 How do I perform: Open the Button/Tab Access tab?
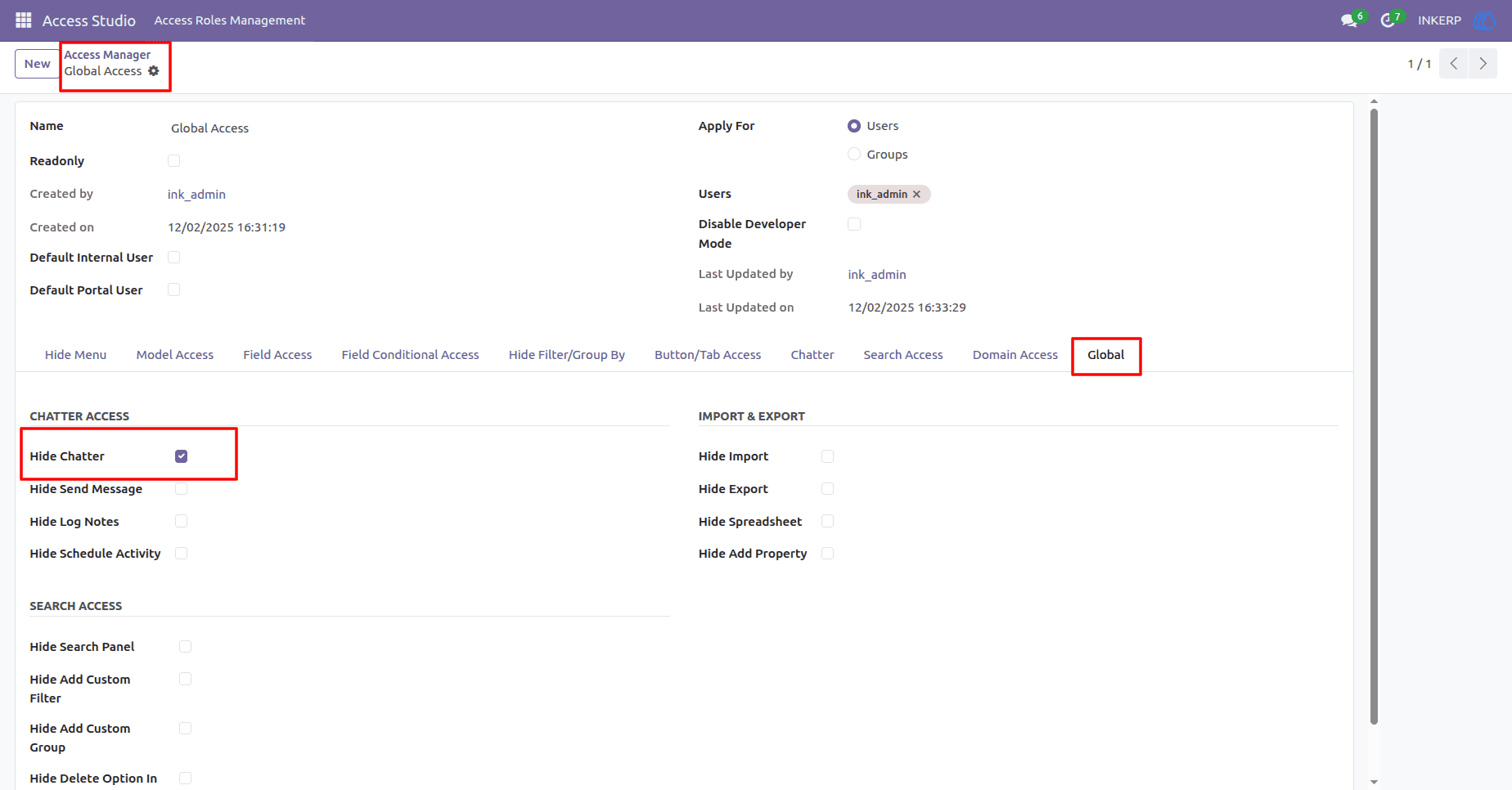coord(708,355)
